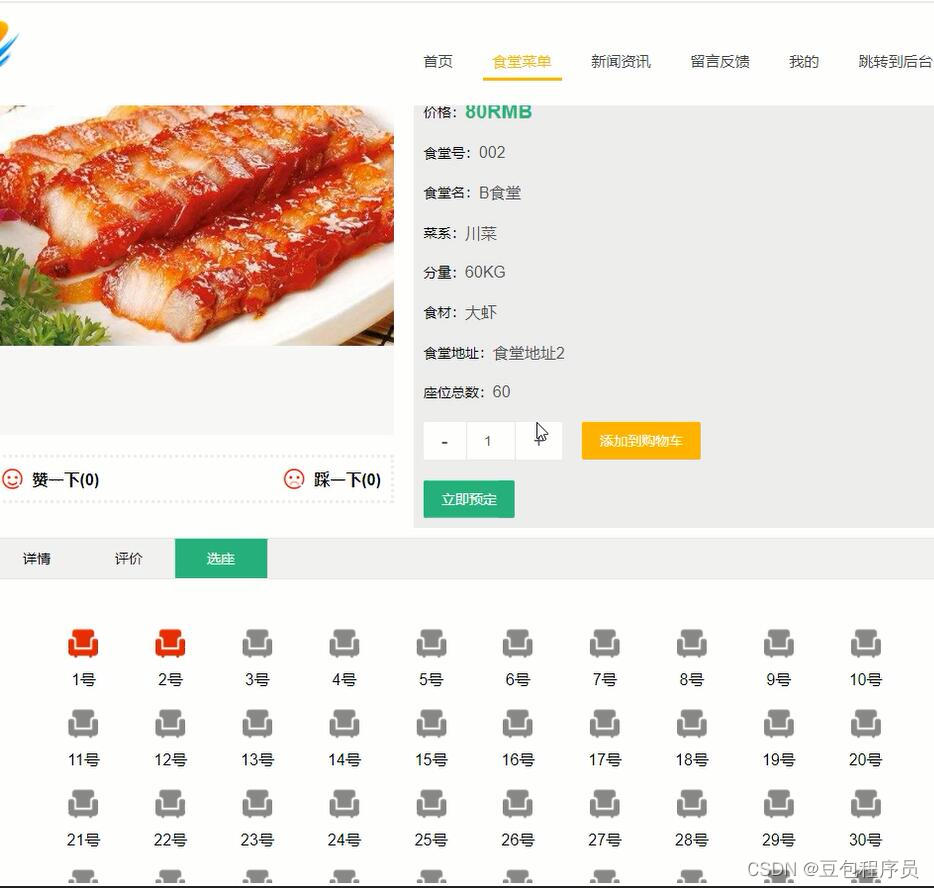
Task: Click the 食堂地址 value 食堂地址2
Action: pos(528,353)
